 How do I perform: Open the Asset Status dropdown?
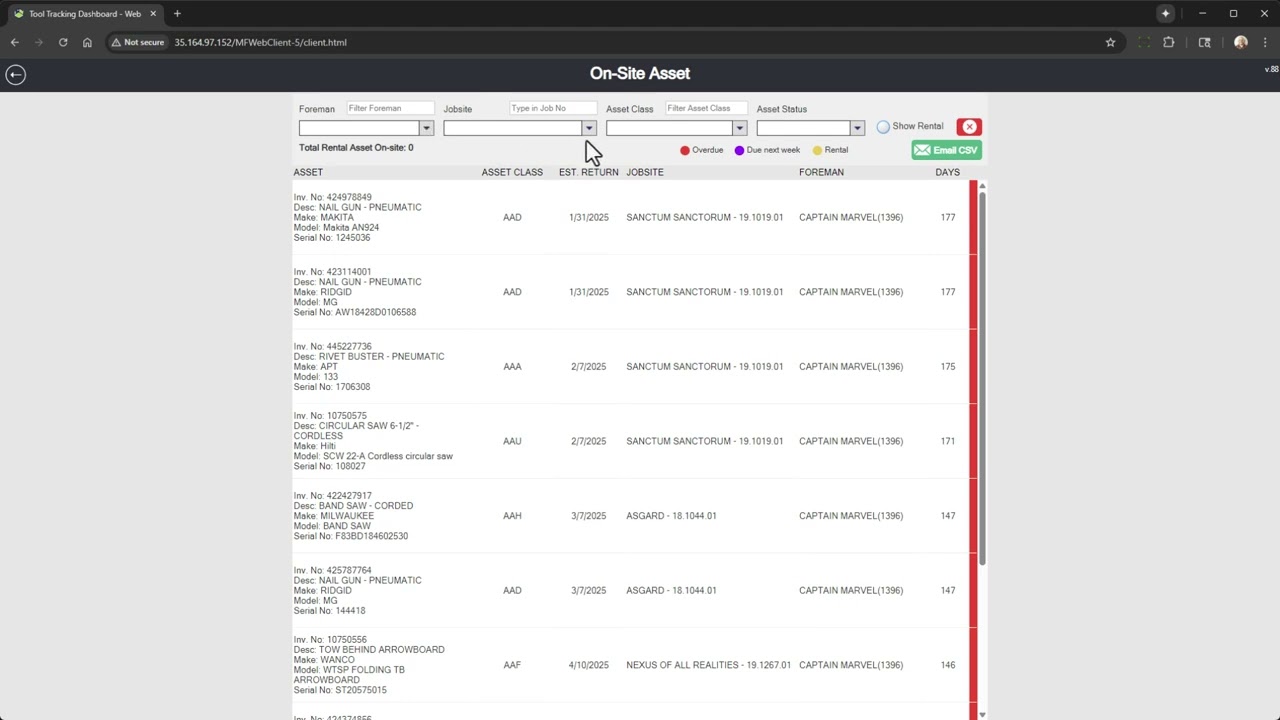click(x=857, y=128)
